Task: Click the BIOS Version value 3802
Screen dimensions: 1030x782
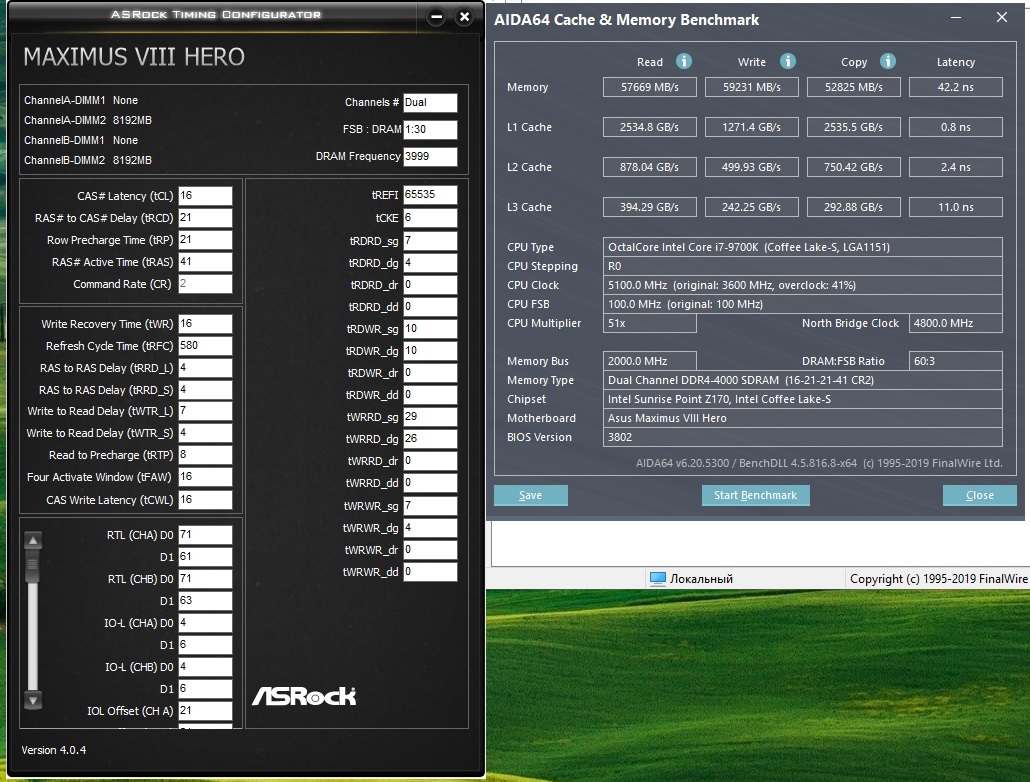Action: click(x=803, y=437)
